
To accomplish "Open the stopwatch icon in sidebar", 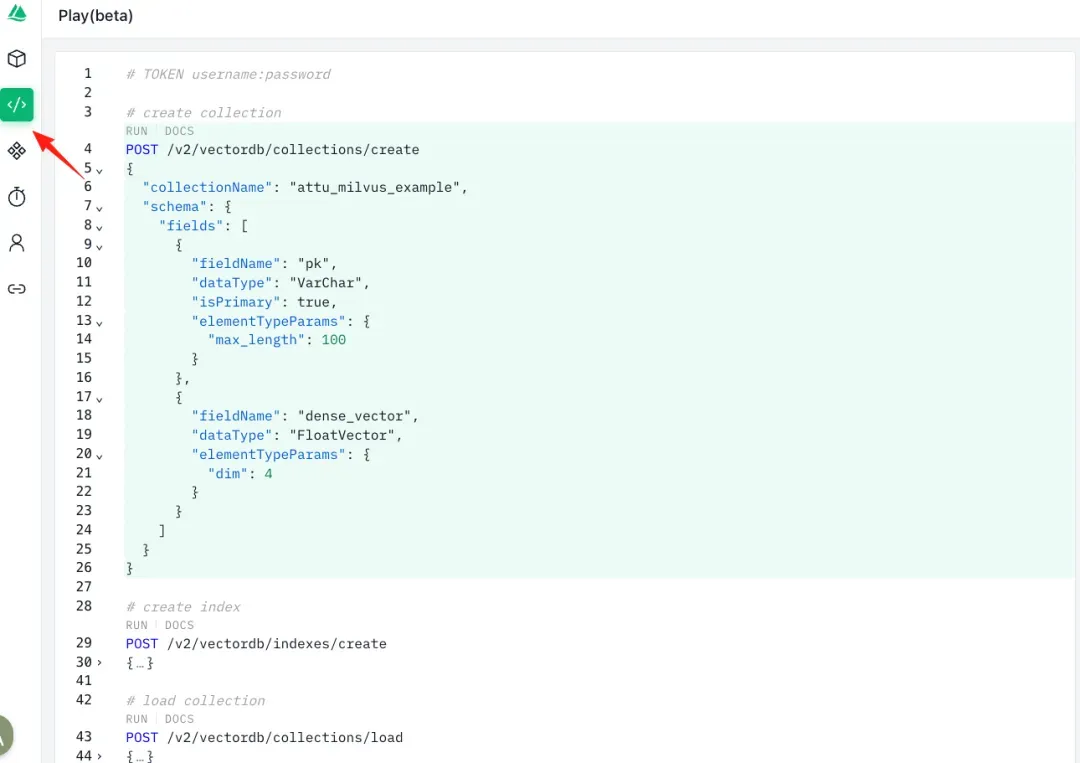I will click(x=16, y=196).
